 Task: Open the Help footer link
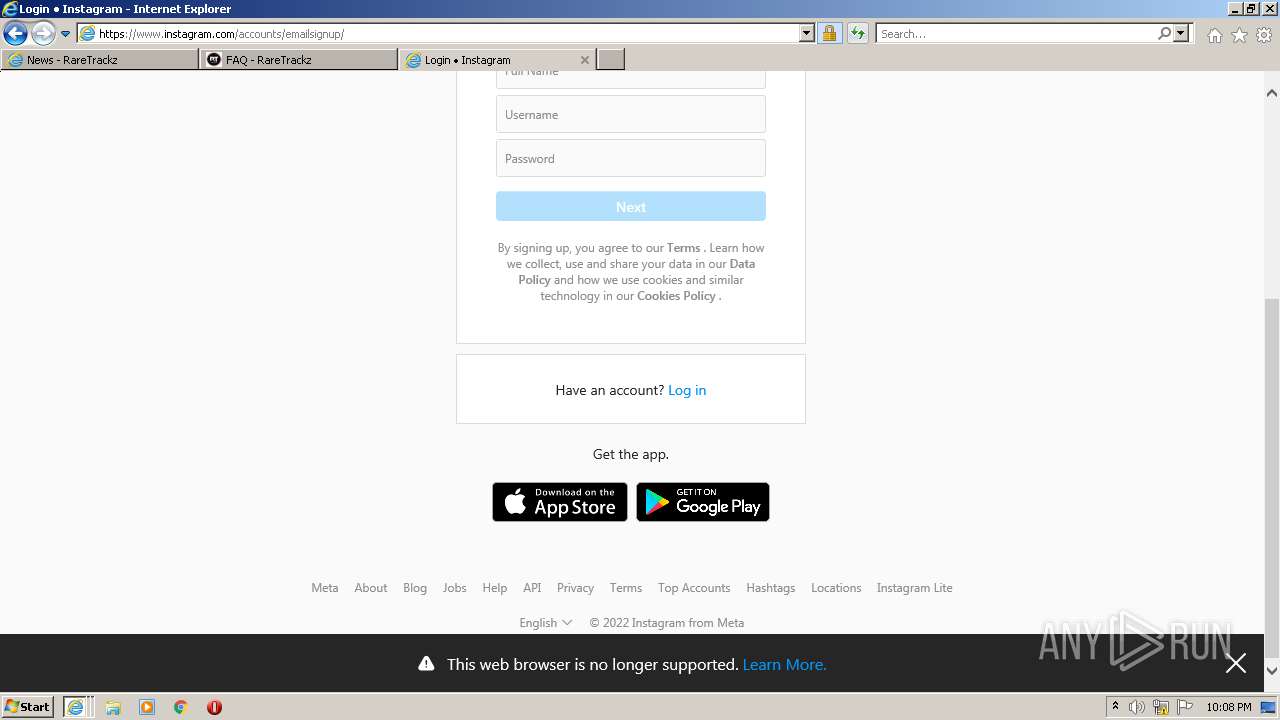point(495,588)
